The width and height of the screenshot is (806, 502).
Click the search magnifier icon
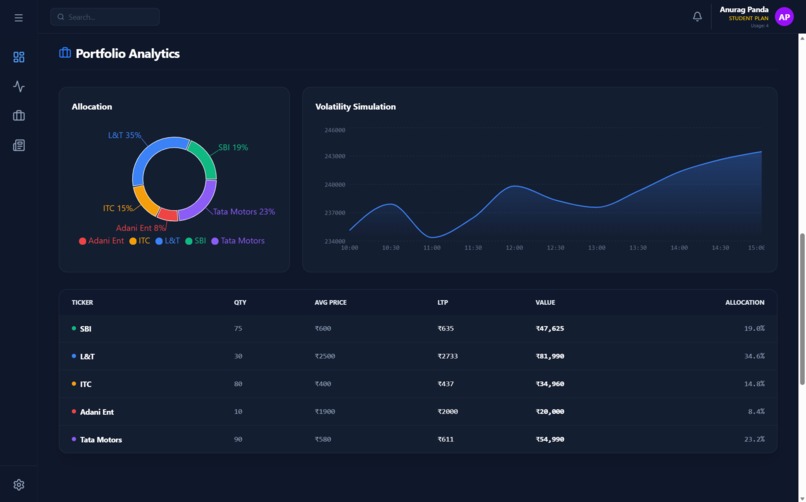(x=61, y=17)
